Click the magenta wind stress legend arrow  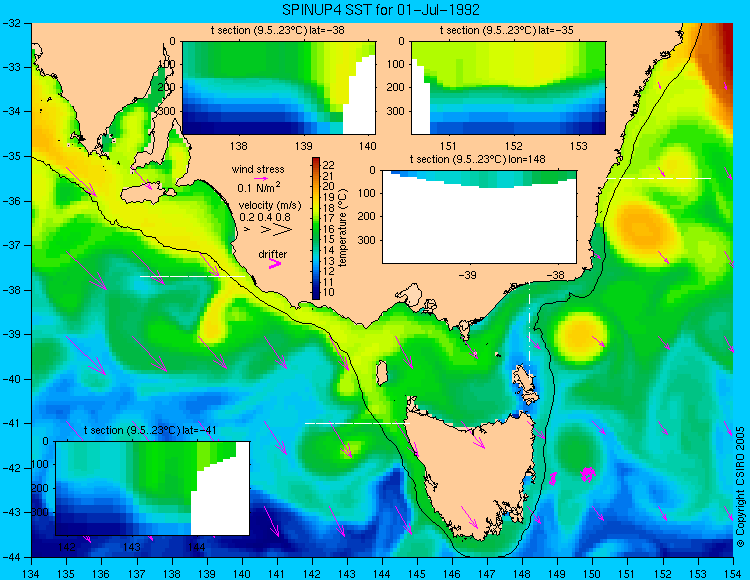[261, 178]
